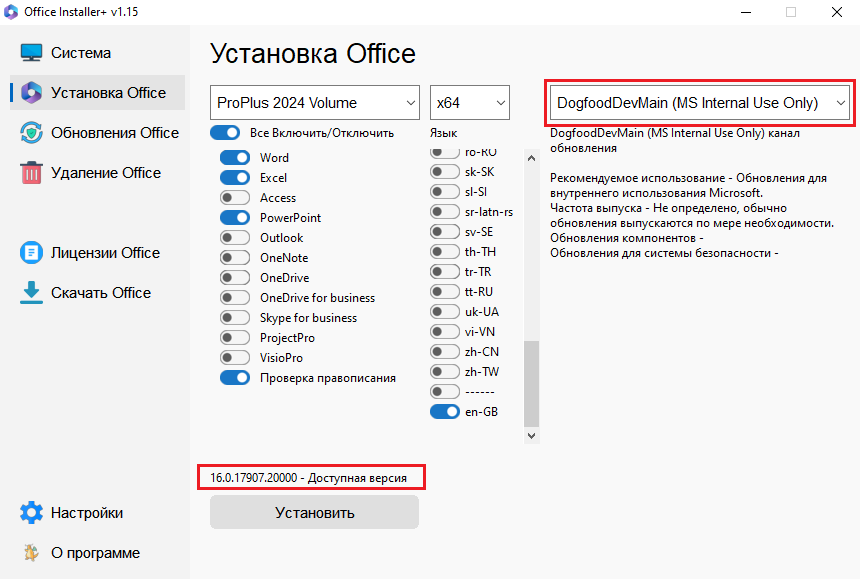This screenshot has width=860, height=579.
Task: Click the Установить button
Action: [x=314, y=512]
